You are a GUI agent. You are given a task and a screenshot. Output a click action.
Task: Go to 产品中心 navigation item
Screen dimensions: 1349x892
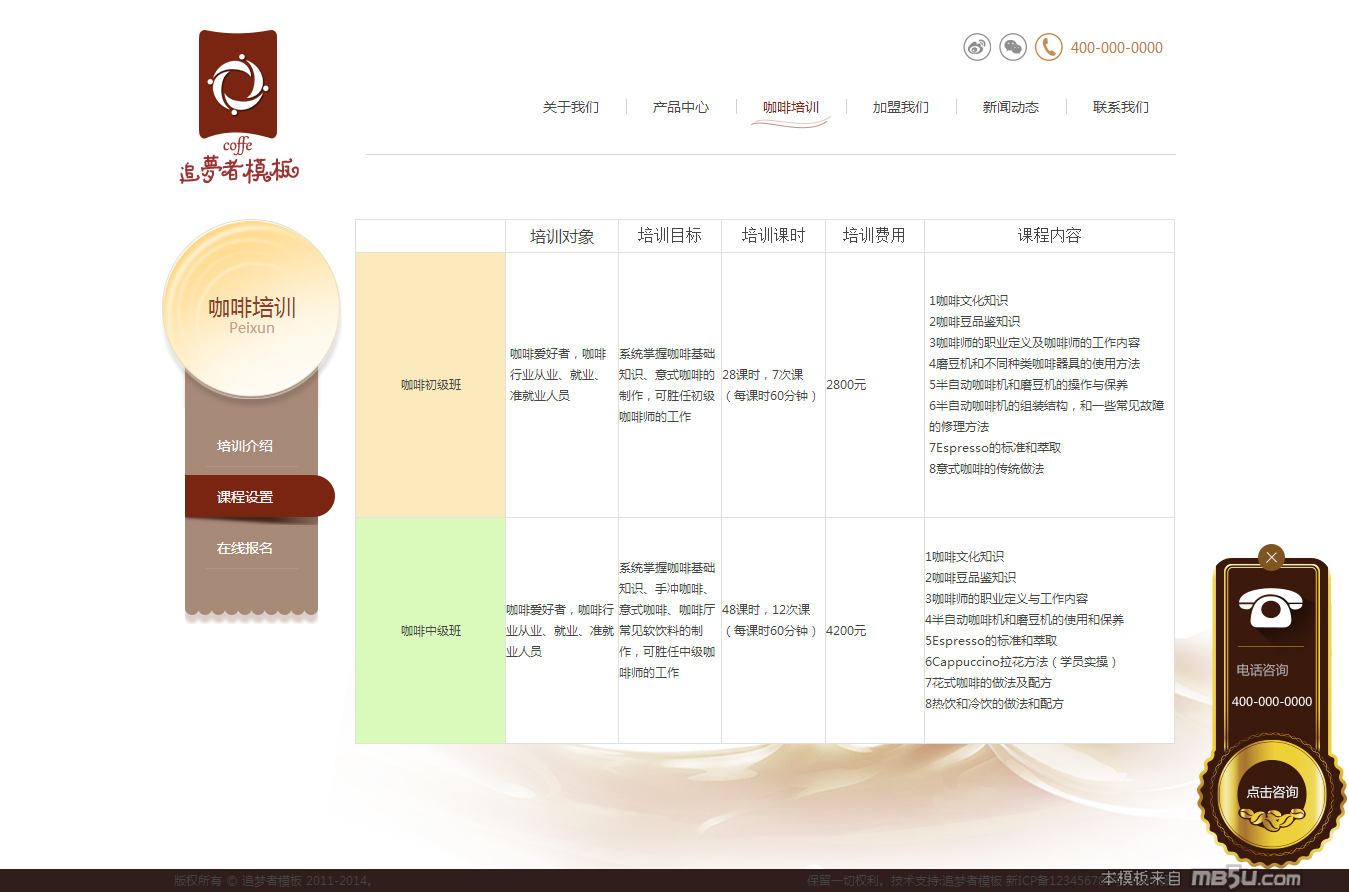pyautogui.click(x=681, y=107)
